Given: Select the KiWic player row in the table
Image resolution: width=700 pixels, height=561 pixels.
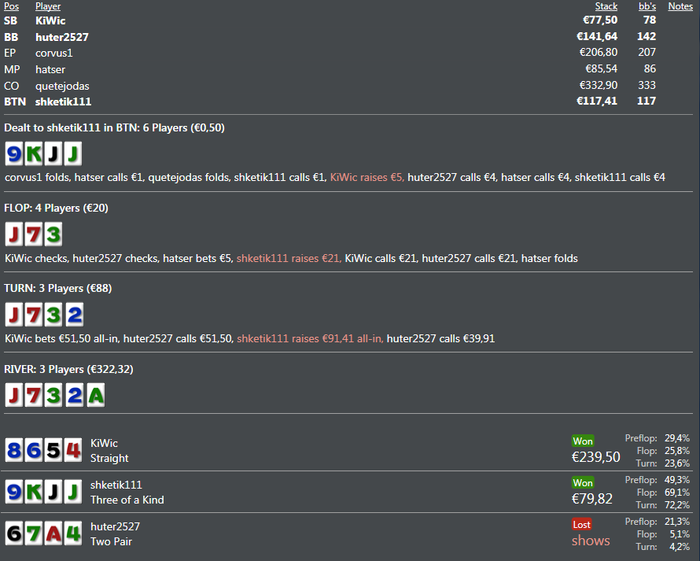Looking at the screenshot, I should pos(348,21).
